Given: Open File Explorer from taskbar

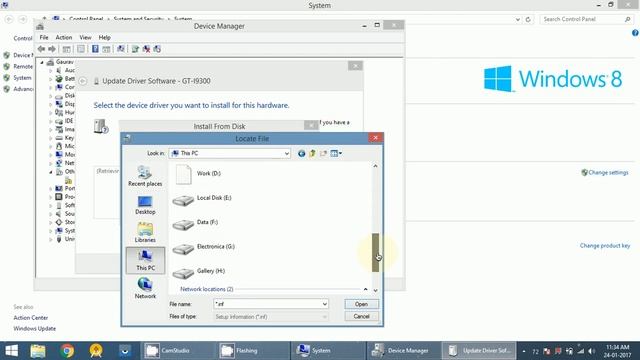Looking at the screenshot, I should click(38, 351).
